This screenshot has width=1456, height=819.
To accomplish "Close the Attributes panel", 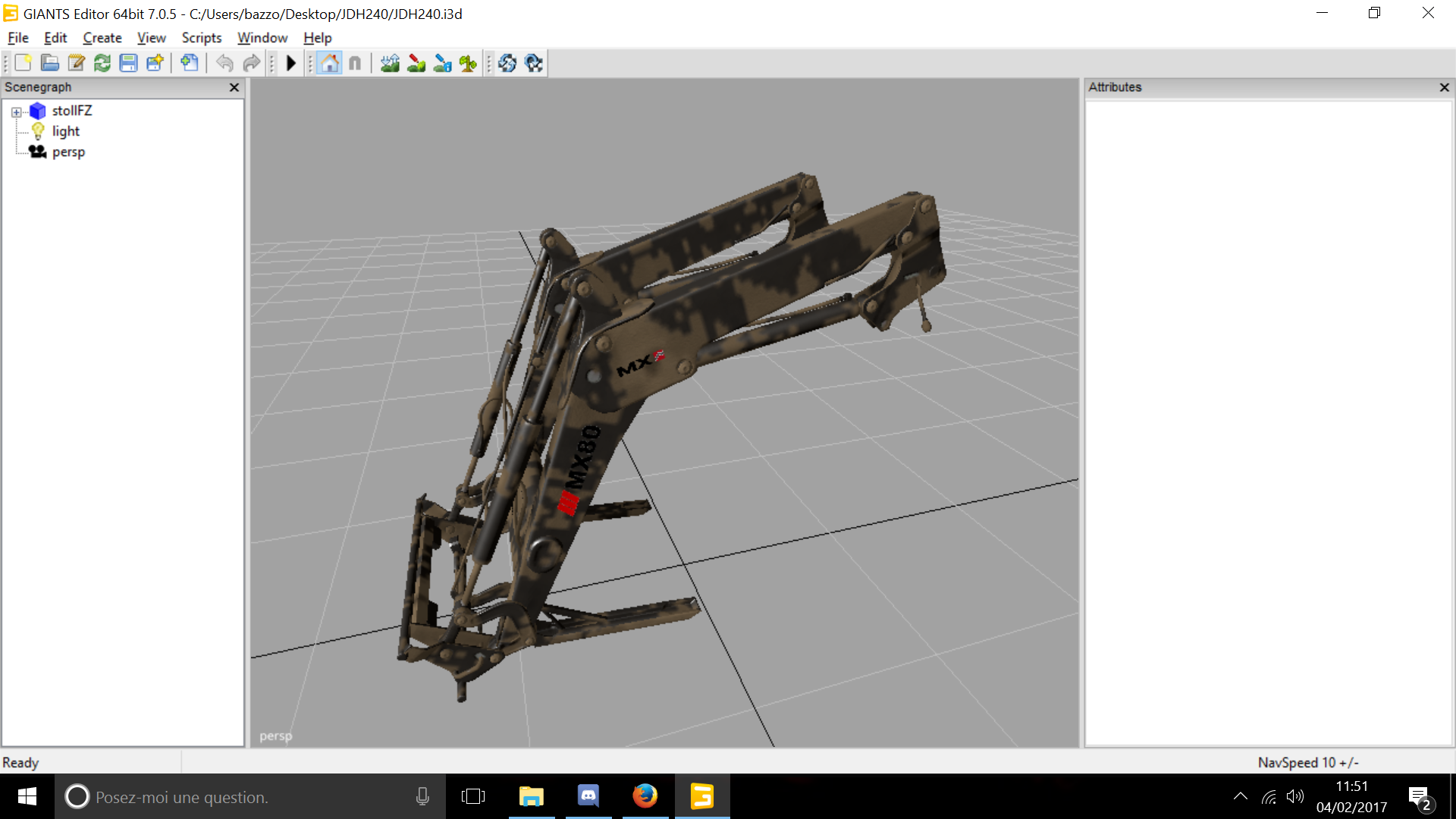I will click(x=1444, y=87).
